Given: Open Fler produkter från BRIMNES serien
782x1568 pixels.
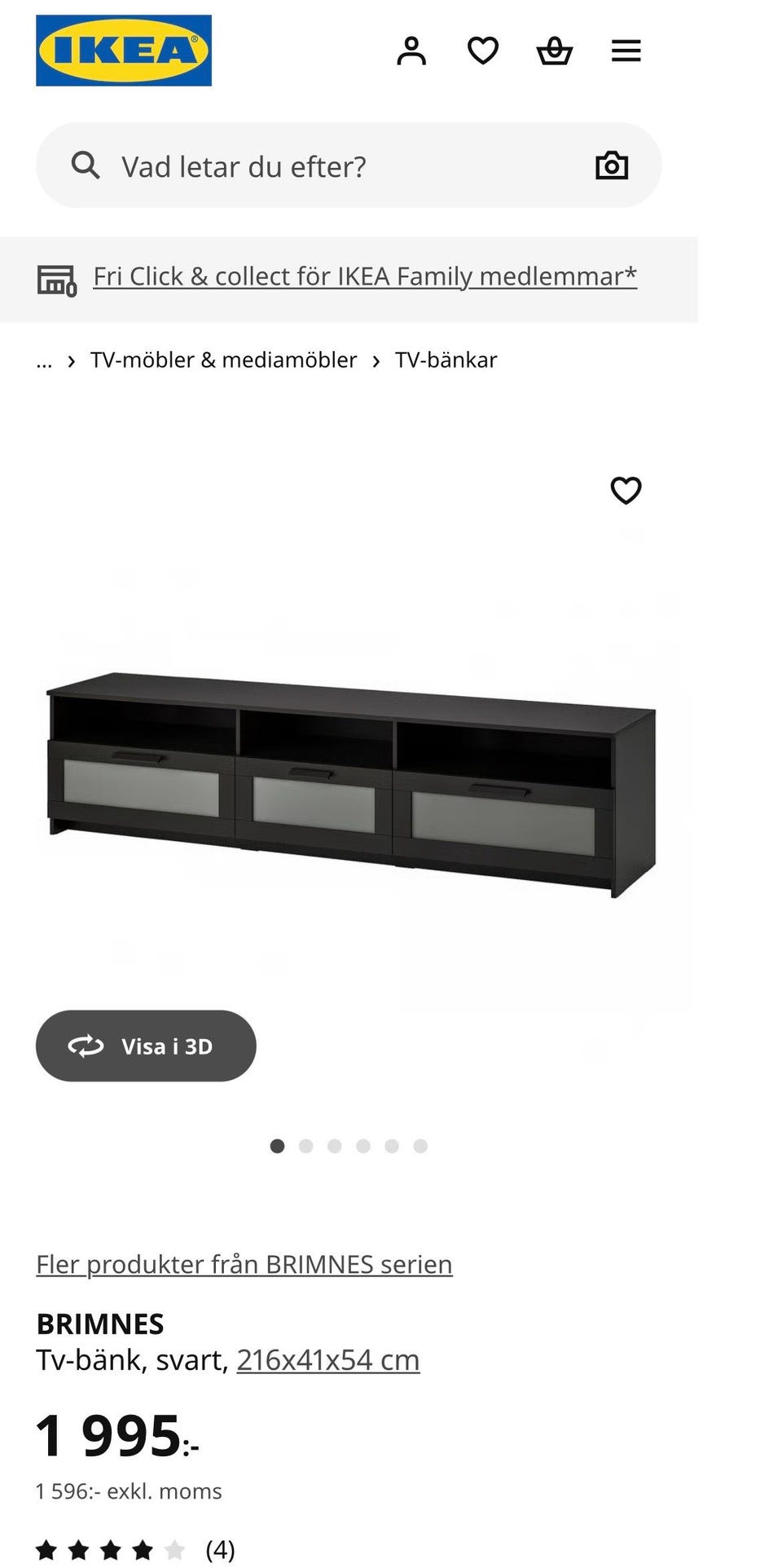Looking at the screenshot, I should point(244,1264).
